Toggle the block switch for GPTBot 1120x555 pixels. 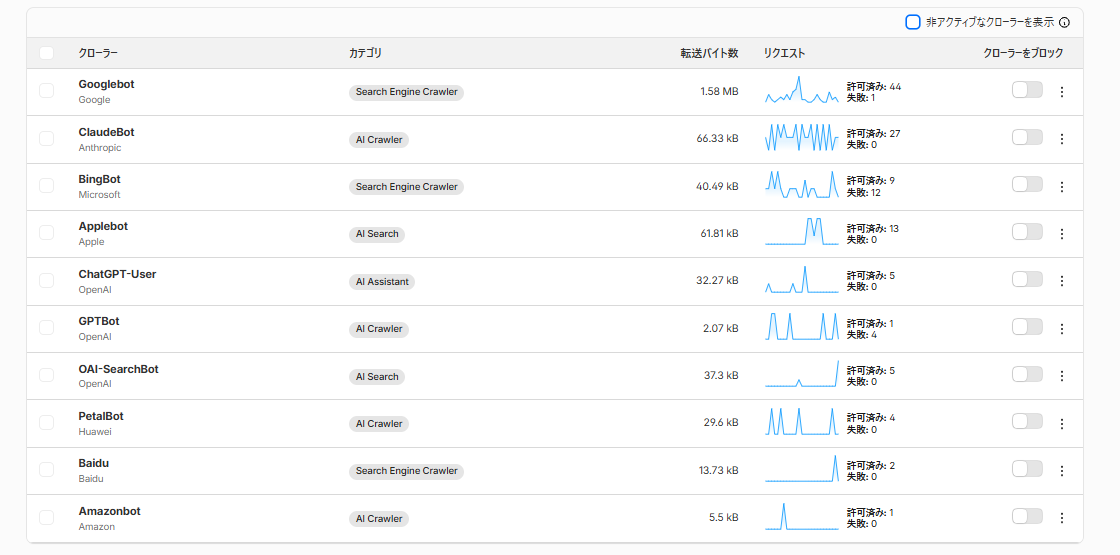pos(1027,326)
